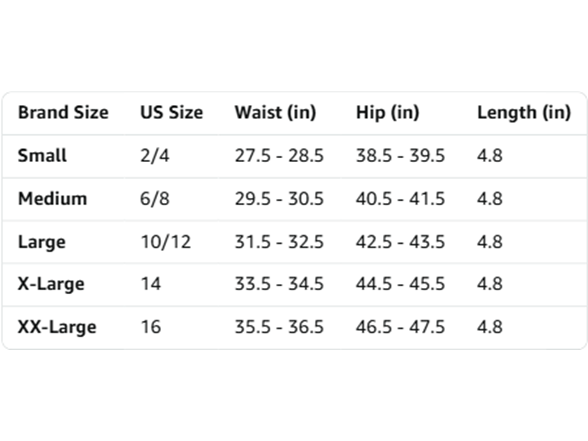Click the Hip (in) column header
588x441 pixels.
point(387,112)
